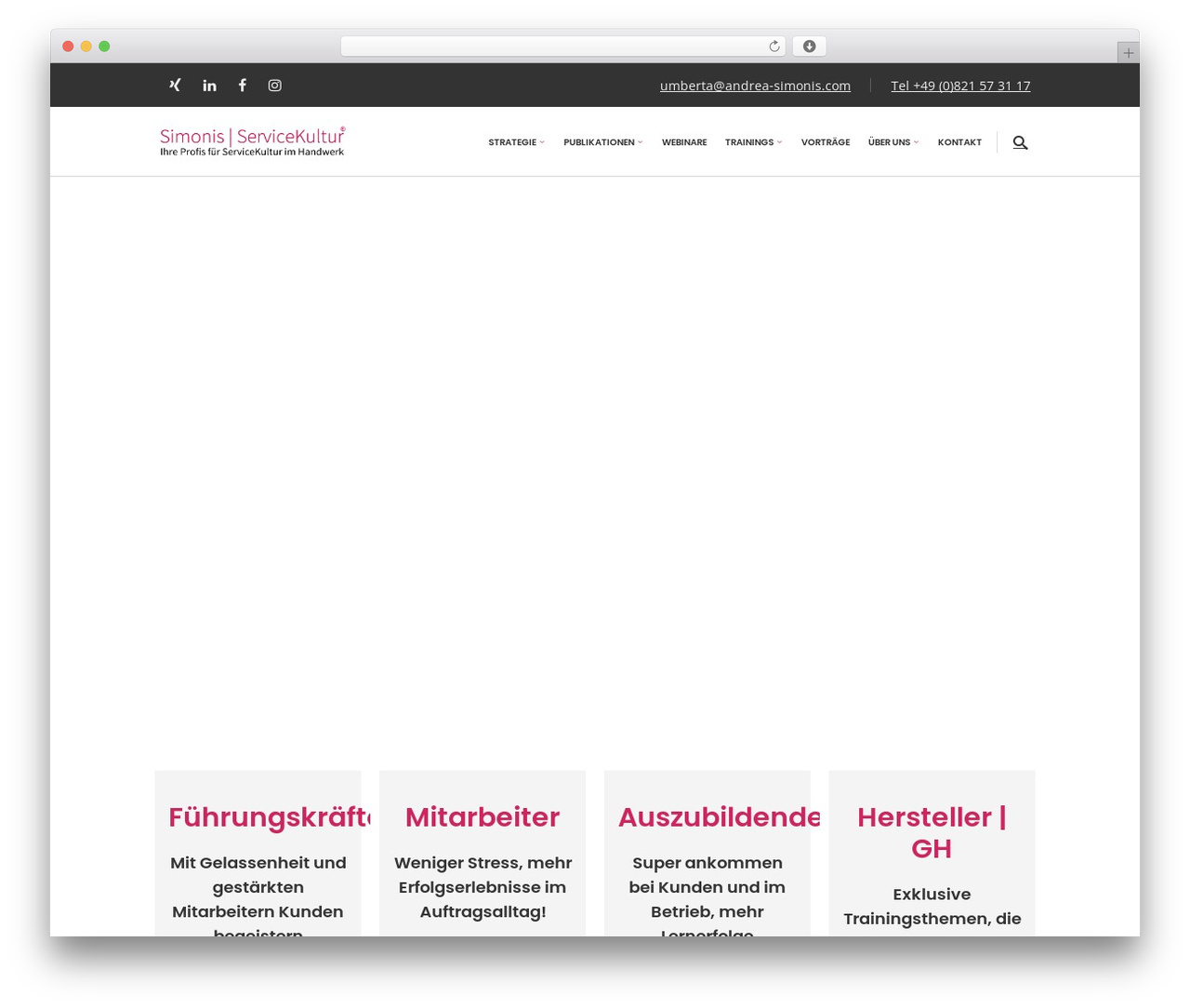1190x1008 pixels.
Task: Click the search magnifier icon
Action: [1020, 142]
